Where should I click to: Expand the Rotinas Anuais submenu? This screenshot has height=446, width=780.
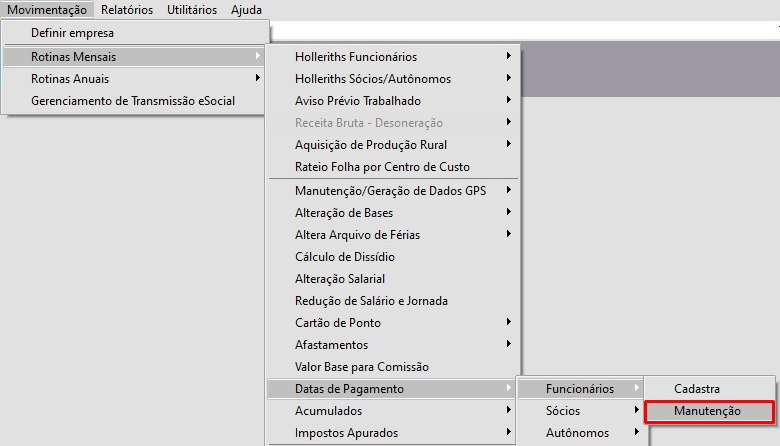tap(70, 79)
